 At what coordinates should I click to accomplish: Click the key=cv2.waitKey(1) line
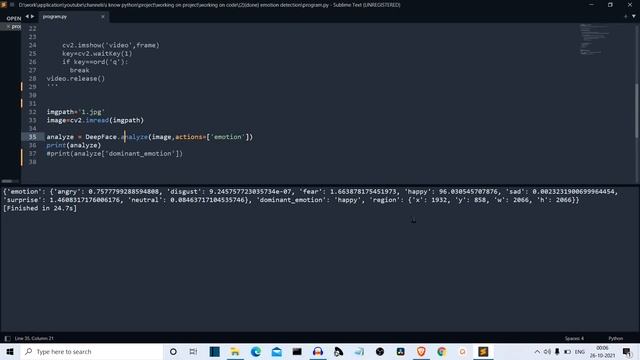click(97, 53)
